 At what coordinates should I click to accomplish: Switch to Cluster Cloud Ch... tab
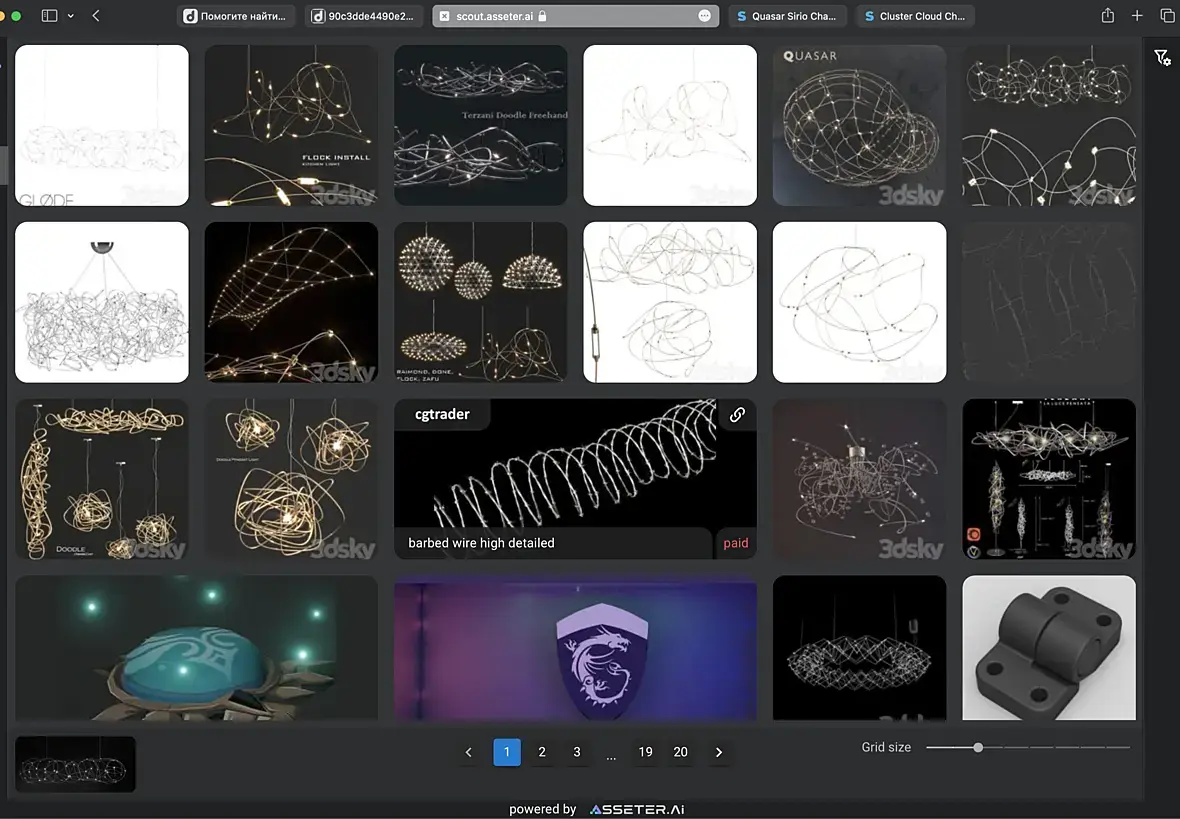915,16
